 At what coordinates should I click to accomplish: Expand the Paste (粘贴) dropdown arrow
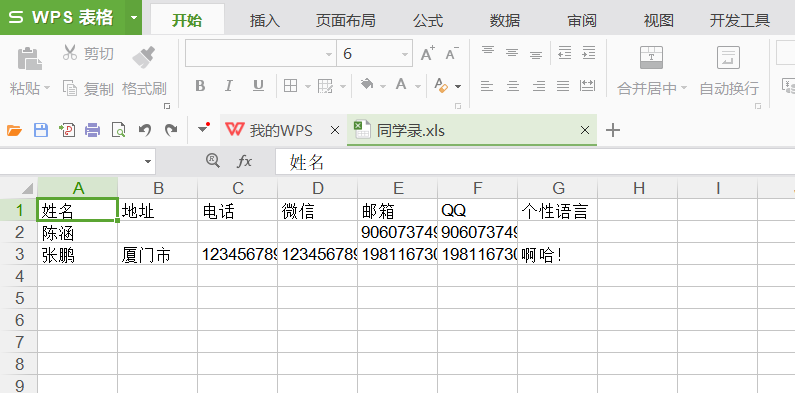[47, 89]
